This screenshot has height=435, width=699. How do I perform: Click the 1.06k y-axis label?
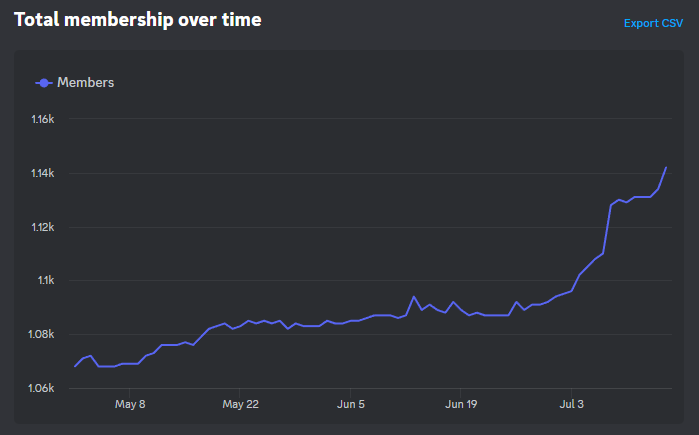42,388
